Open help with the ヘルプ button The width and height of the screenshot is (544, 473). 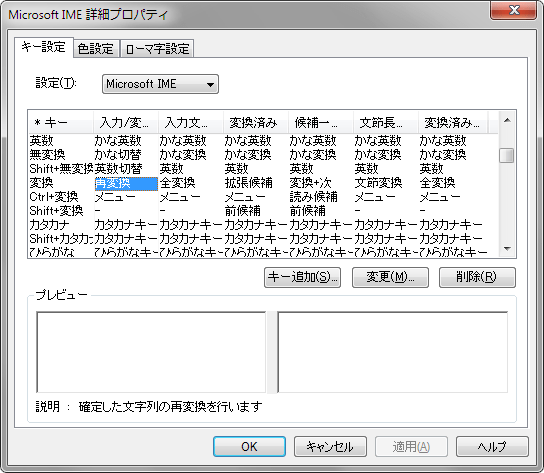(492, 446)
